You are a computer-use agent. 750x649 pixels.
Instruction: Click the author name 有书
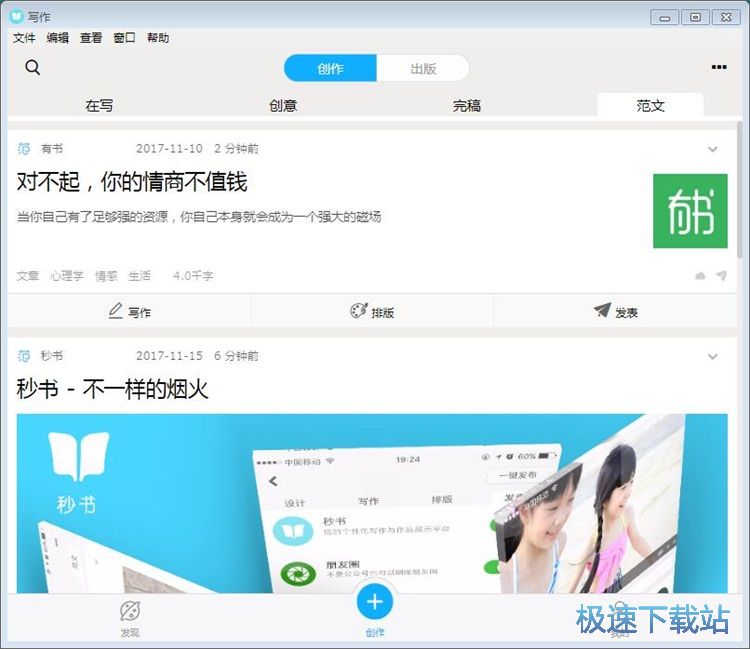(x=52, y=148)
